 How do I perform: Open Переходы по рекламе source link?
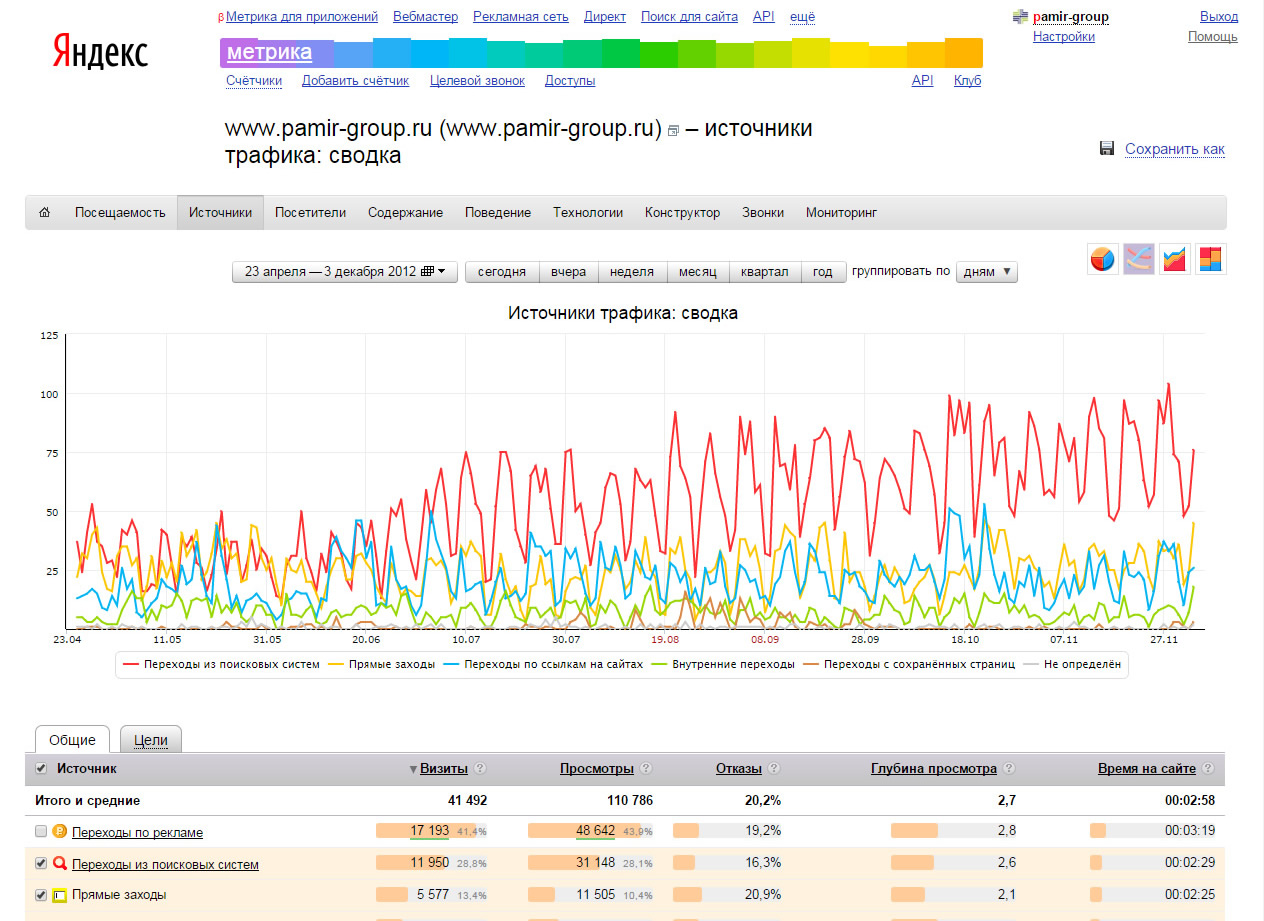tap(137, 832)
